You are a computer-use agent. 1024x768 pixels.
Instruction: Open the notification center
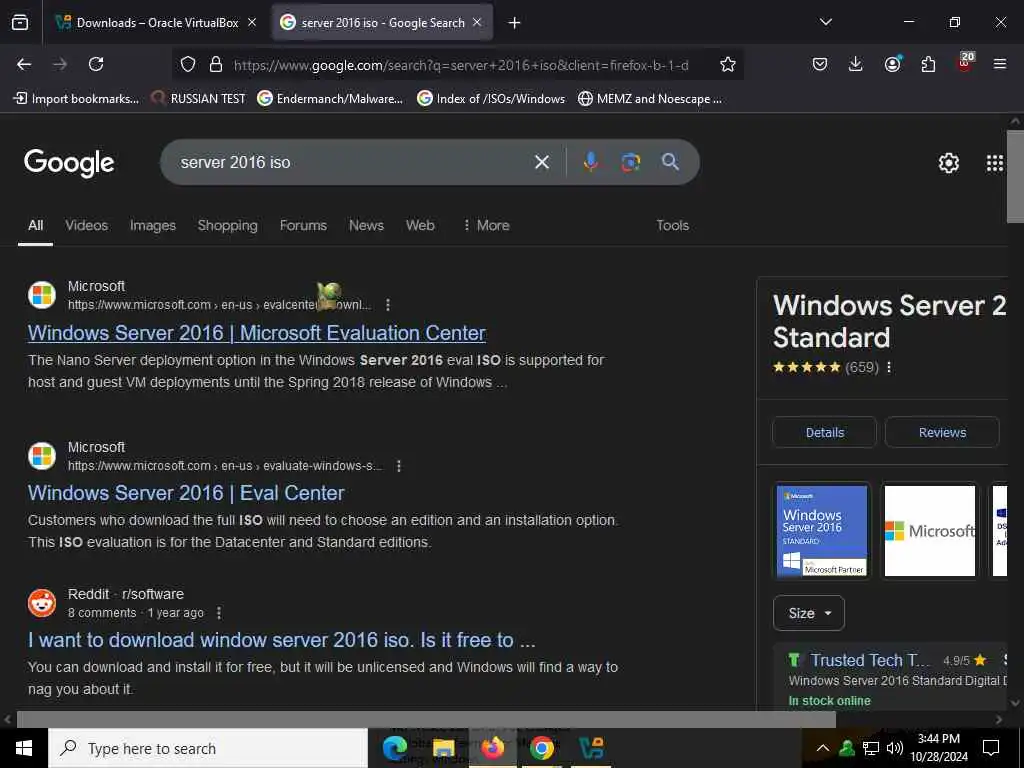click(x=991, y=748)
